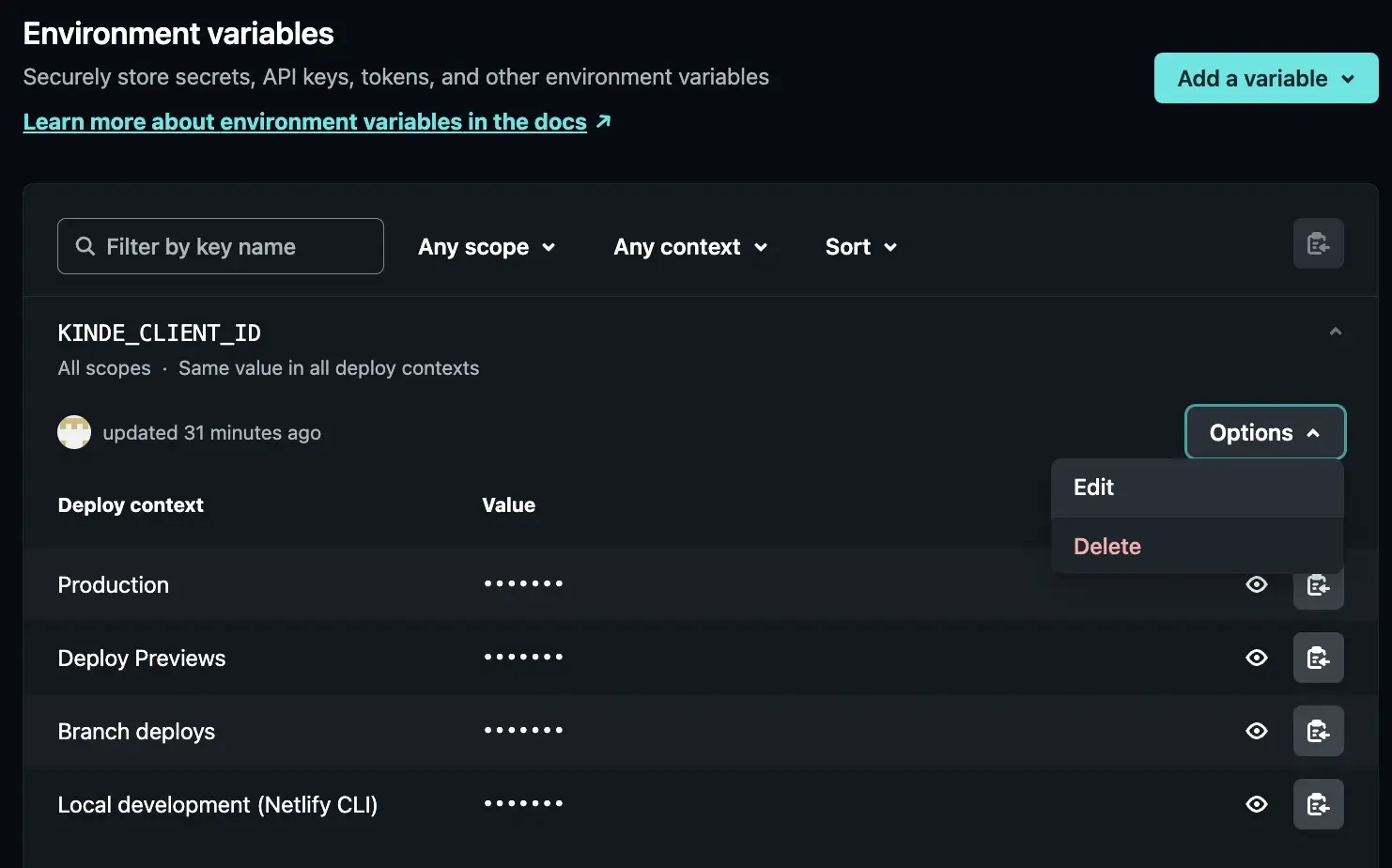Show the Deploy Previews hidden value
Screen dimensions: 1392x868
point(1257,658)
